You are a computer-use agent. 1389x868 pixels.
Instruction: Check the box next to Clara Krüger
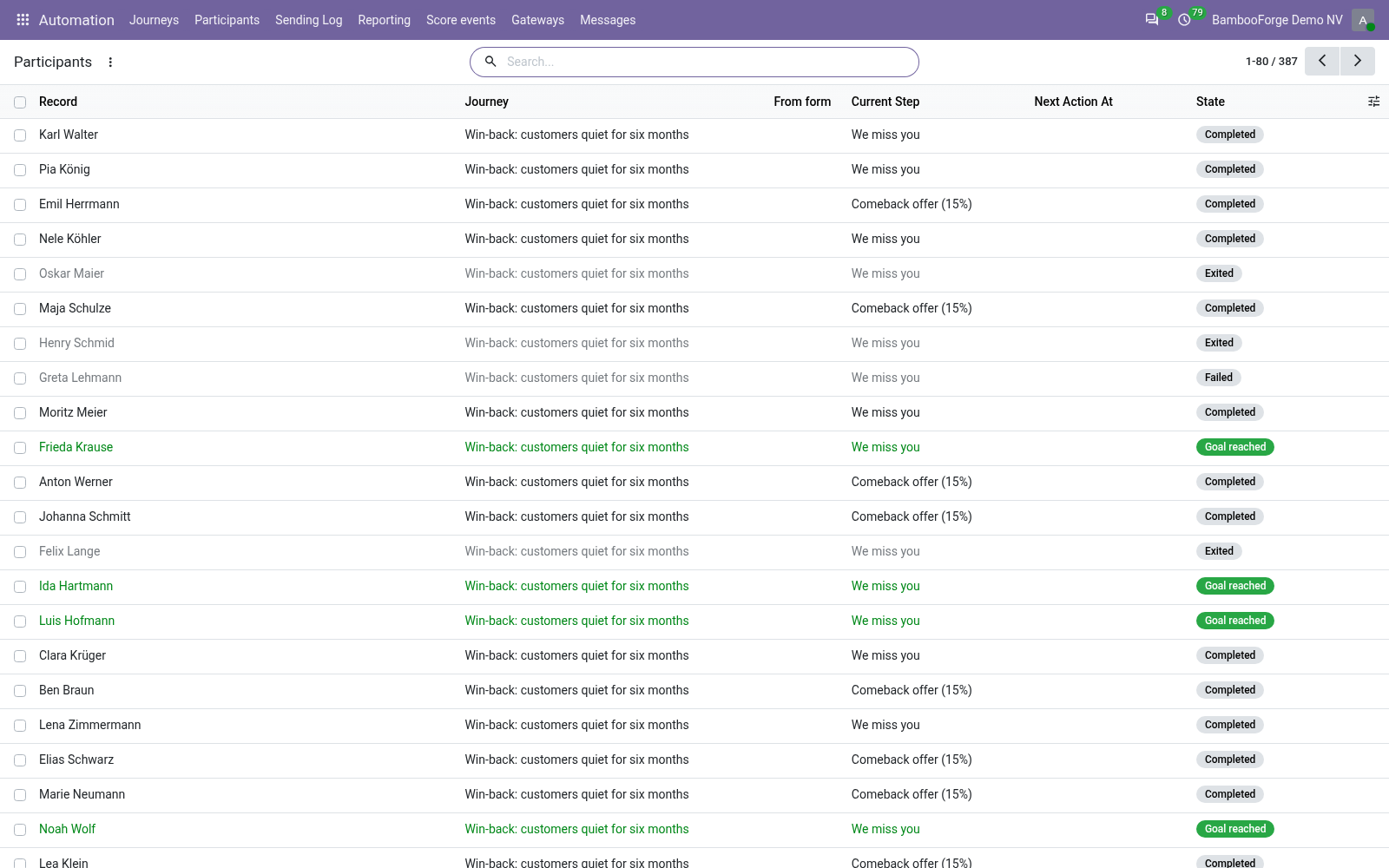(20, 656)
